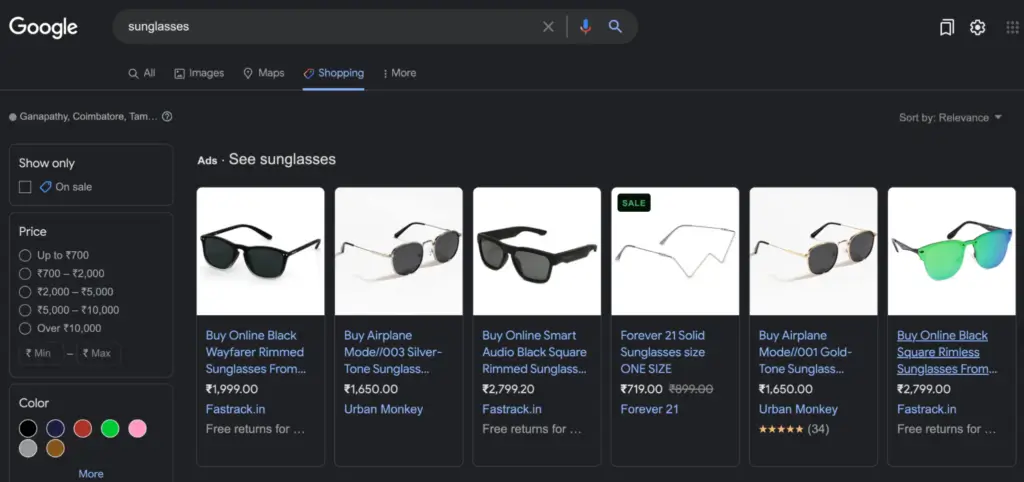Image resolution: width=1024 pixels, height=482 pixels.
Task: Click the Forever 21 seller name
Action: coord(649,410)
